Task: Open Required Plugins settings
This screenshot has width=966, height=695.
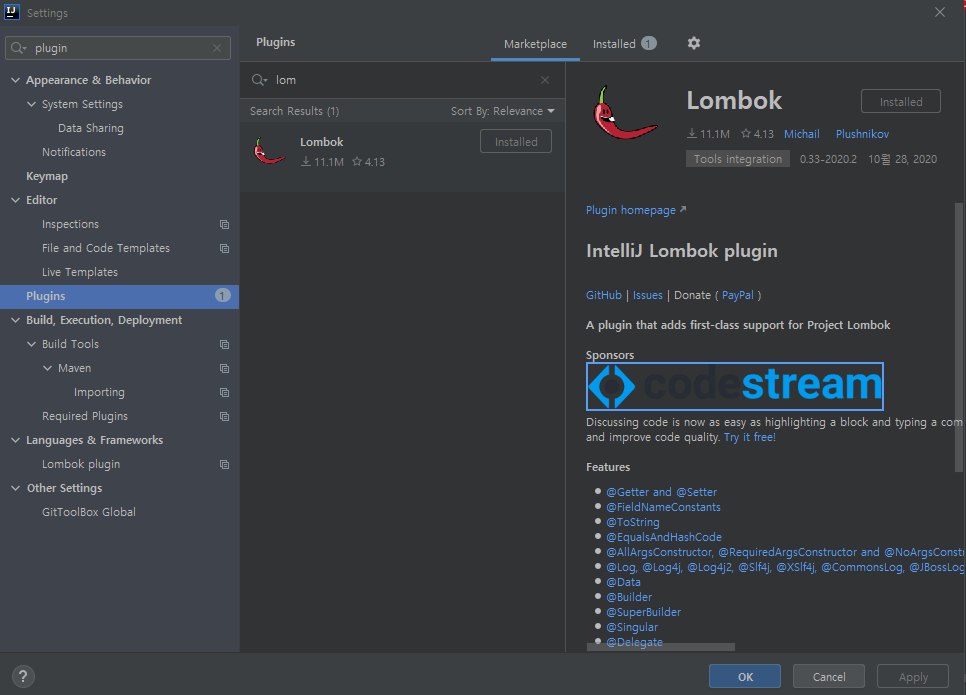Action: pos(85,417)
